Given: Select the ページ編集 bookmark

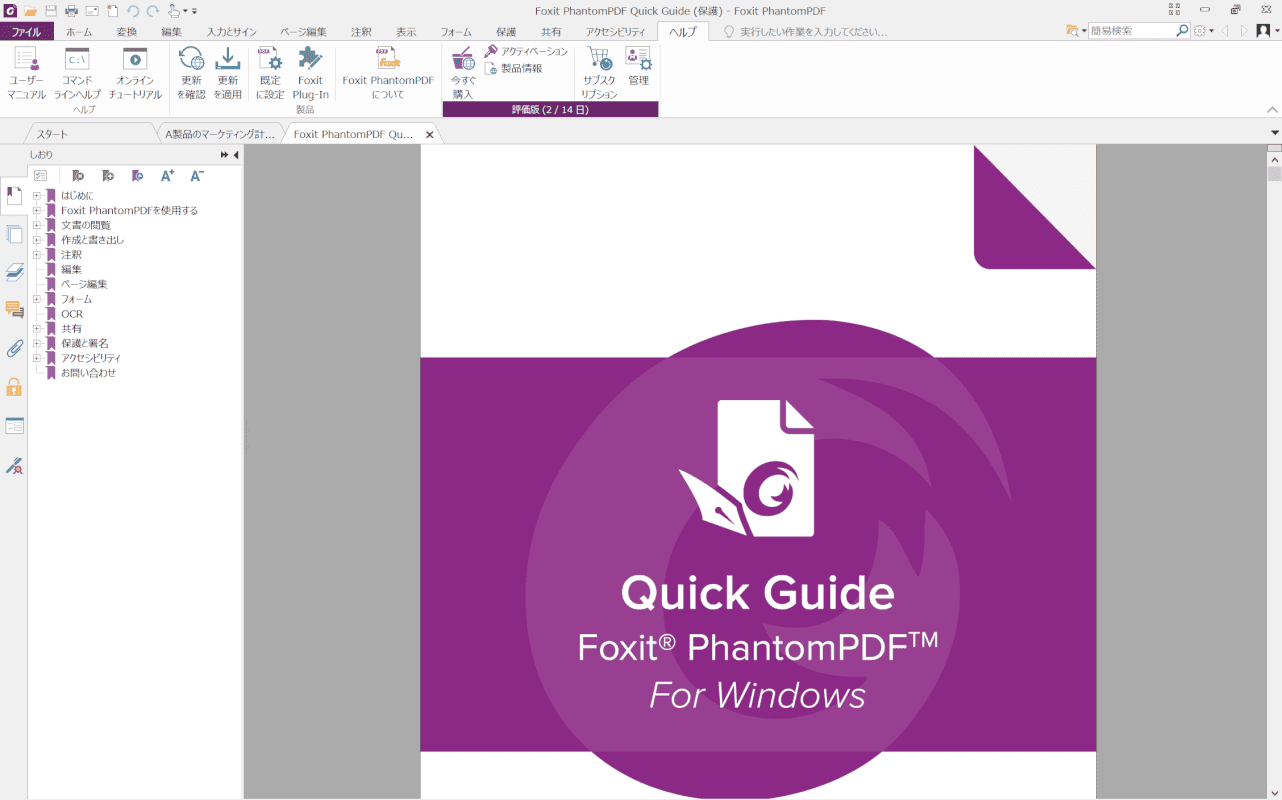Looking at the screenshot, I should [x=84, y=284].
